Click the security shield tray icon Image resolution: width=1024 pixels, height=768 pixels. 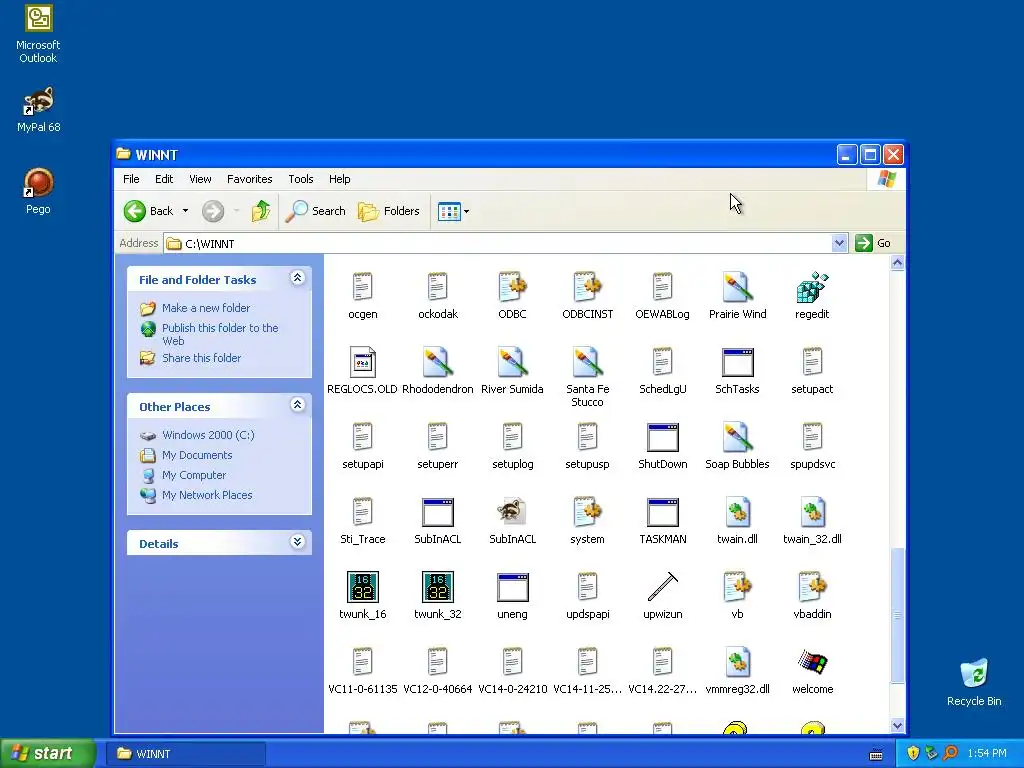tap(913, 754)
